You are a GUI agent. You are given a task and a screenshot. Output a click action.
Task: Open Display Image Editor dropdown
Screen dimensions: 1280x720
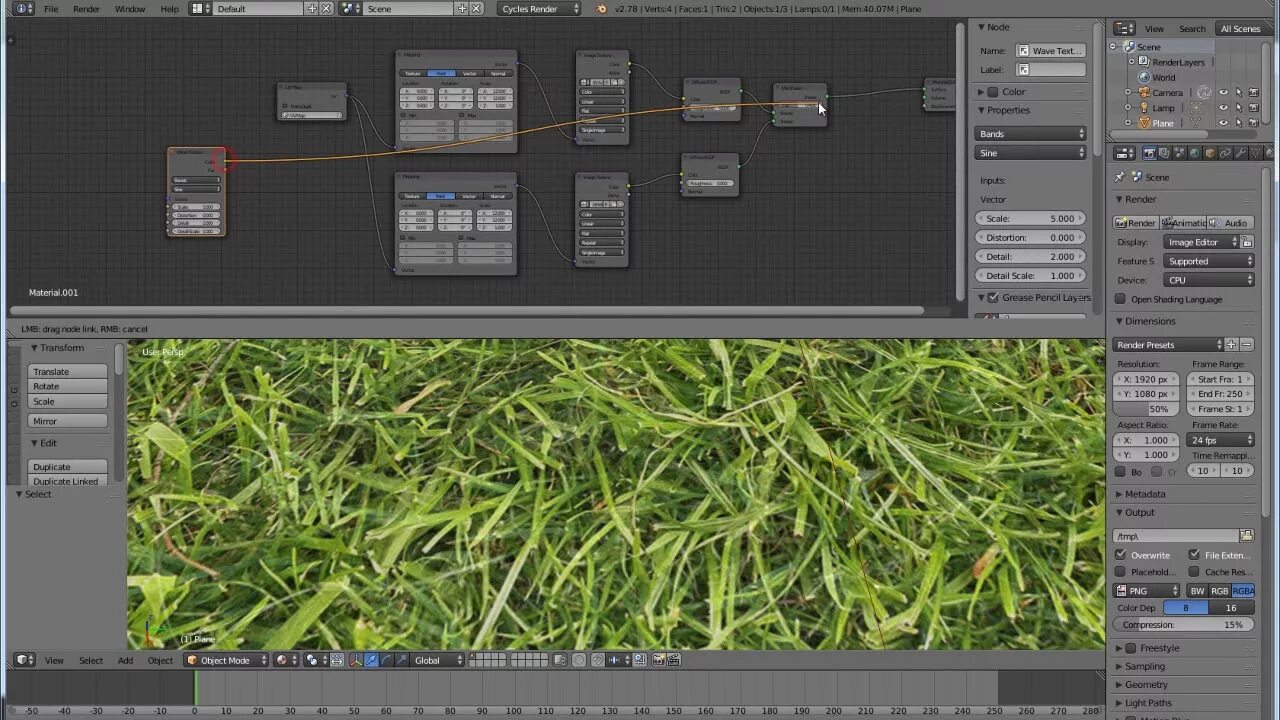click(x=1201, y=242)
